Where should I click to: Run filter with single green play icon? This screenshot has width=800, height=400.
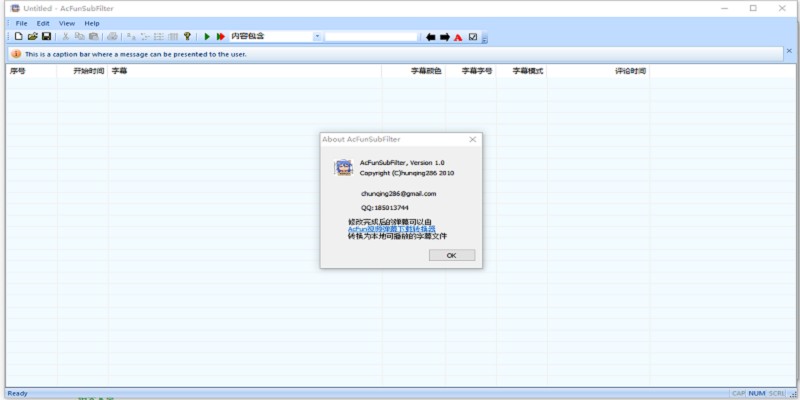[x=207, y=36]
